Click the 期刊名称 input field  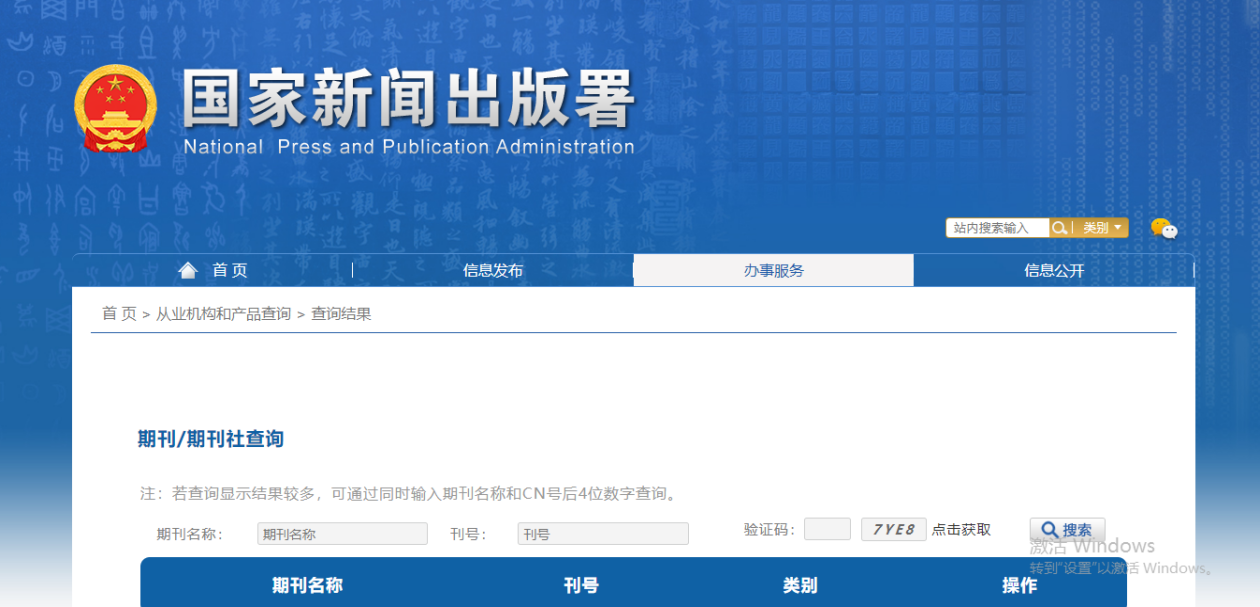[x=342, y=534]
